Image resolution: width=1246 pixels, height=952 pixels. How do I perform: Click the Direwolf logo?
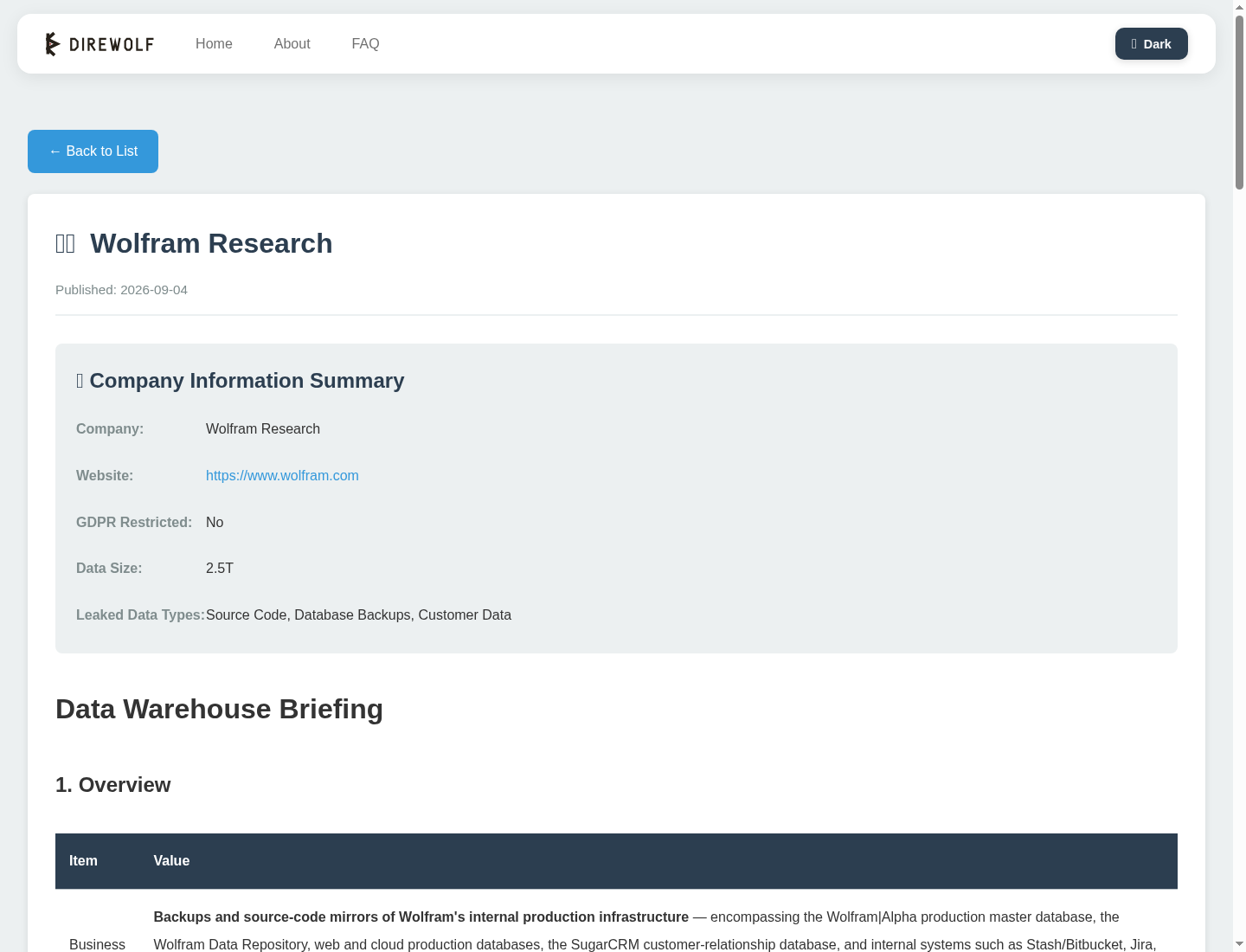click(100, 43)
